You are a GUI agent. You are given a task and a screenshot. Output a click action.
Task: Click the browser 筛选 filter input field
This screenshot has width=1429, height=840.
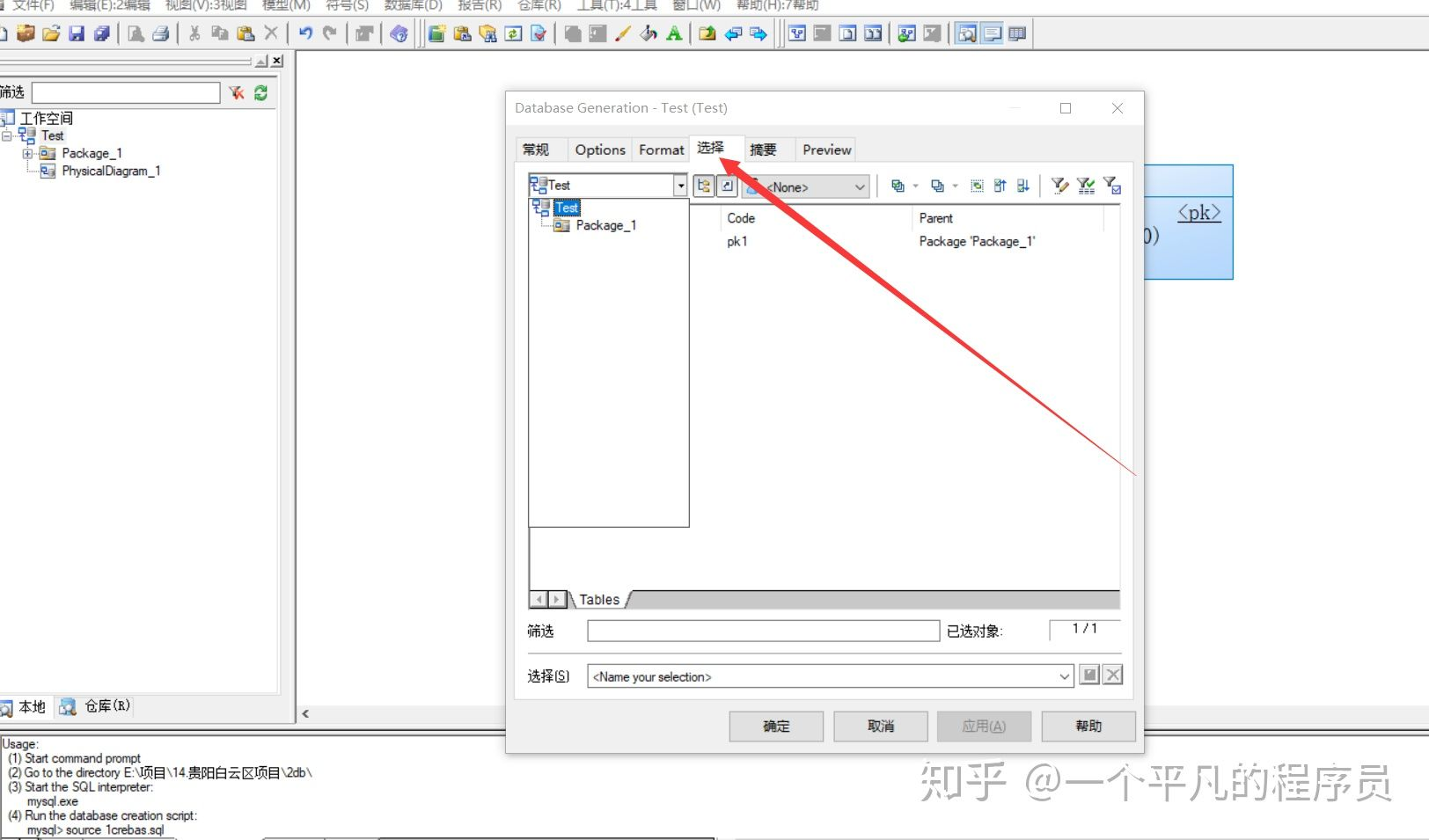[x=126, y=92]
